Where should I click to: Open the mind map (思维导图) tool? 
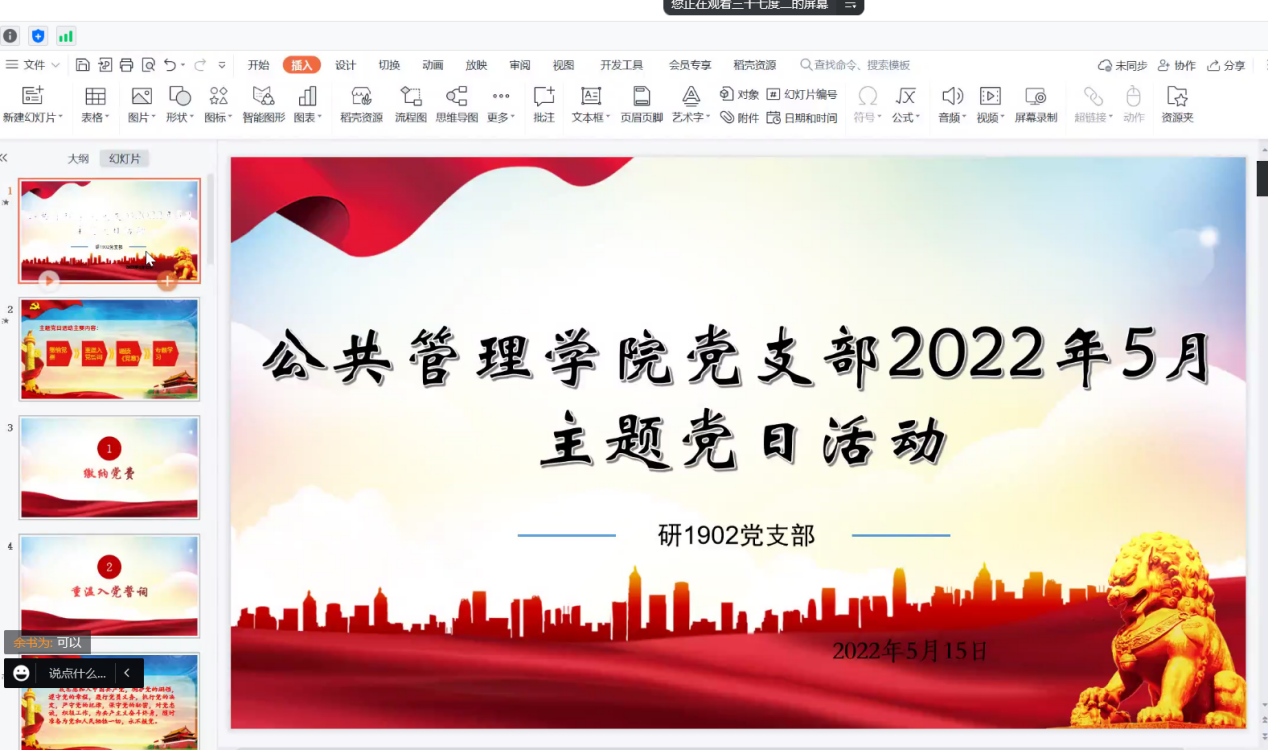pyautogui.click(x=456, y=104)
